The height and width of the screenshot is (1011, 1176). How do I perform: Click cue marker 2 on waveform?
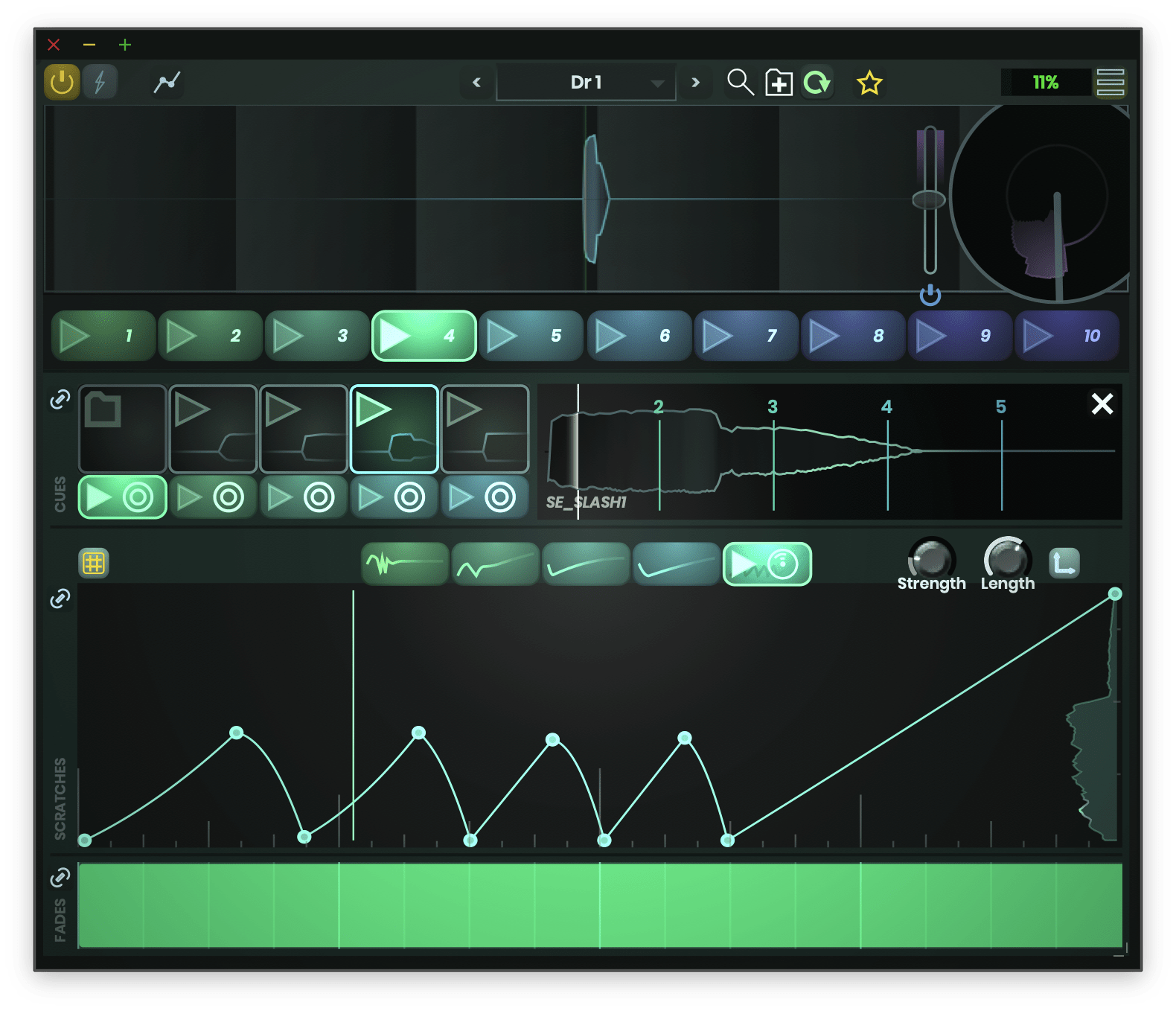(659, 407)
